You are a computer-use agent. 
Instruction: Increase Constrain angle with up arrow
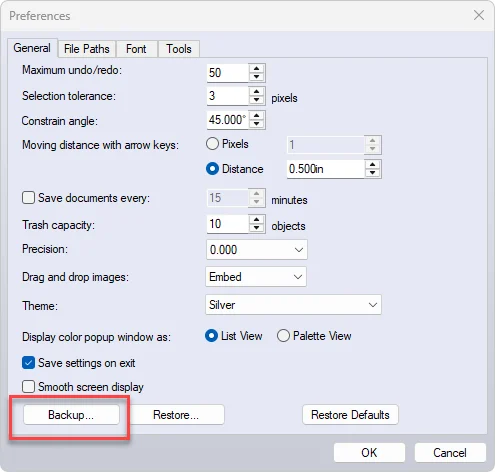[256, 115]
